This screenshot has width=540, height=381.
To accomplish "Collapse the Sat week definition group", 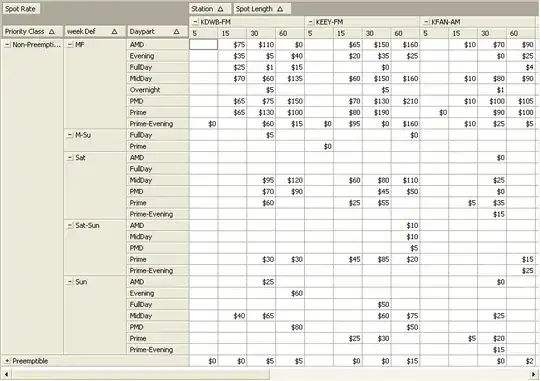I will 70,158.
